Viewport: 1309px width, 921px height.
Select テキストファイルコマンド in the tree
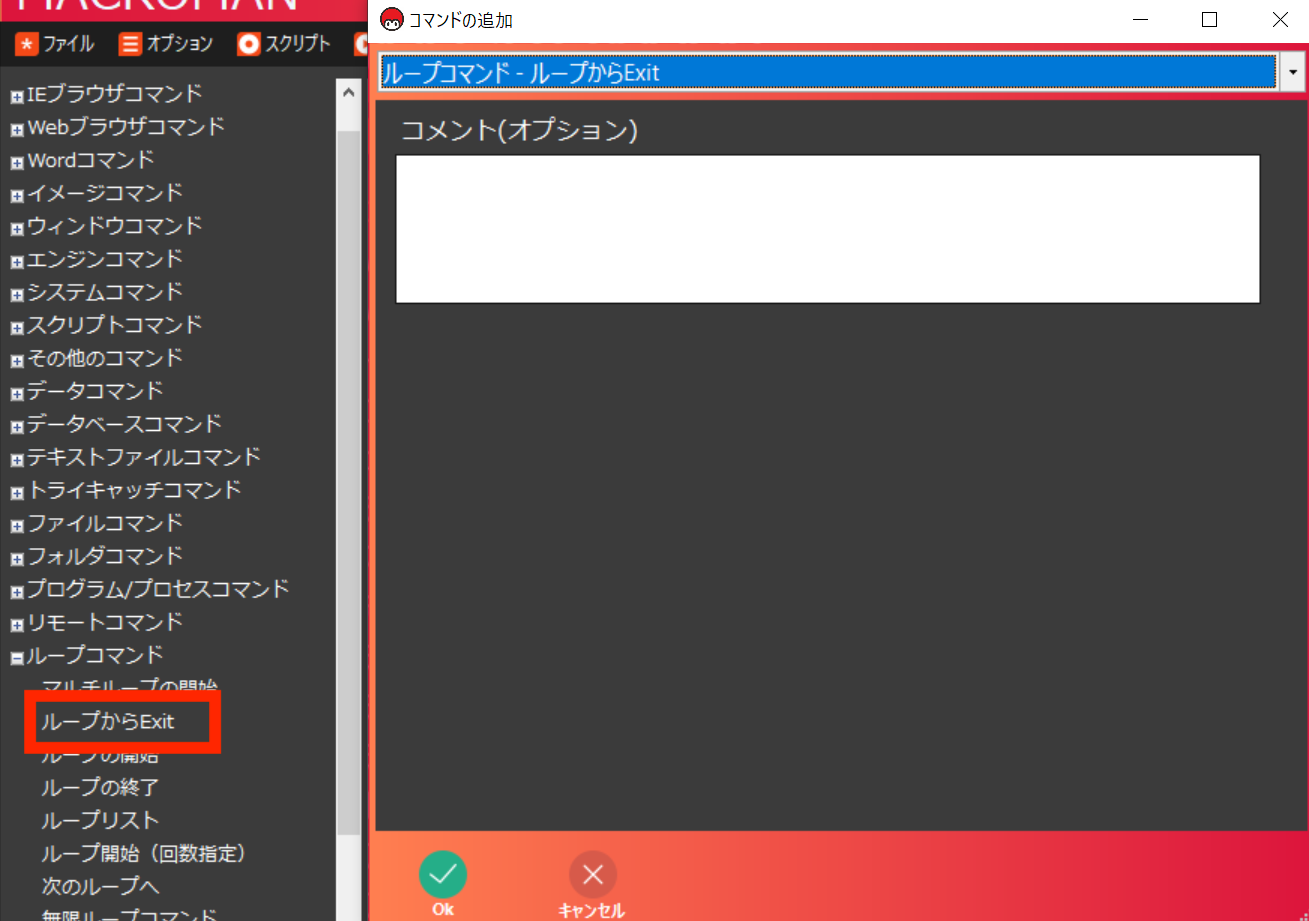(144, 457)
